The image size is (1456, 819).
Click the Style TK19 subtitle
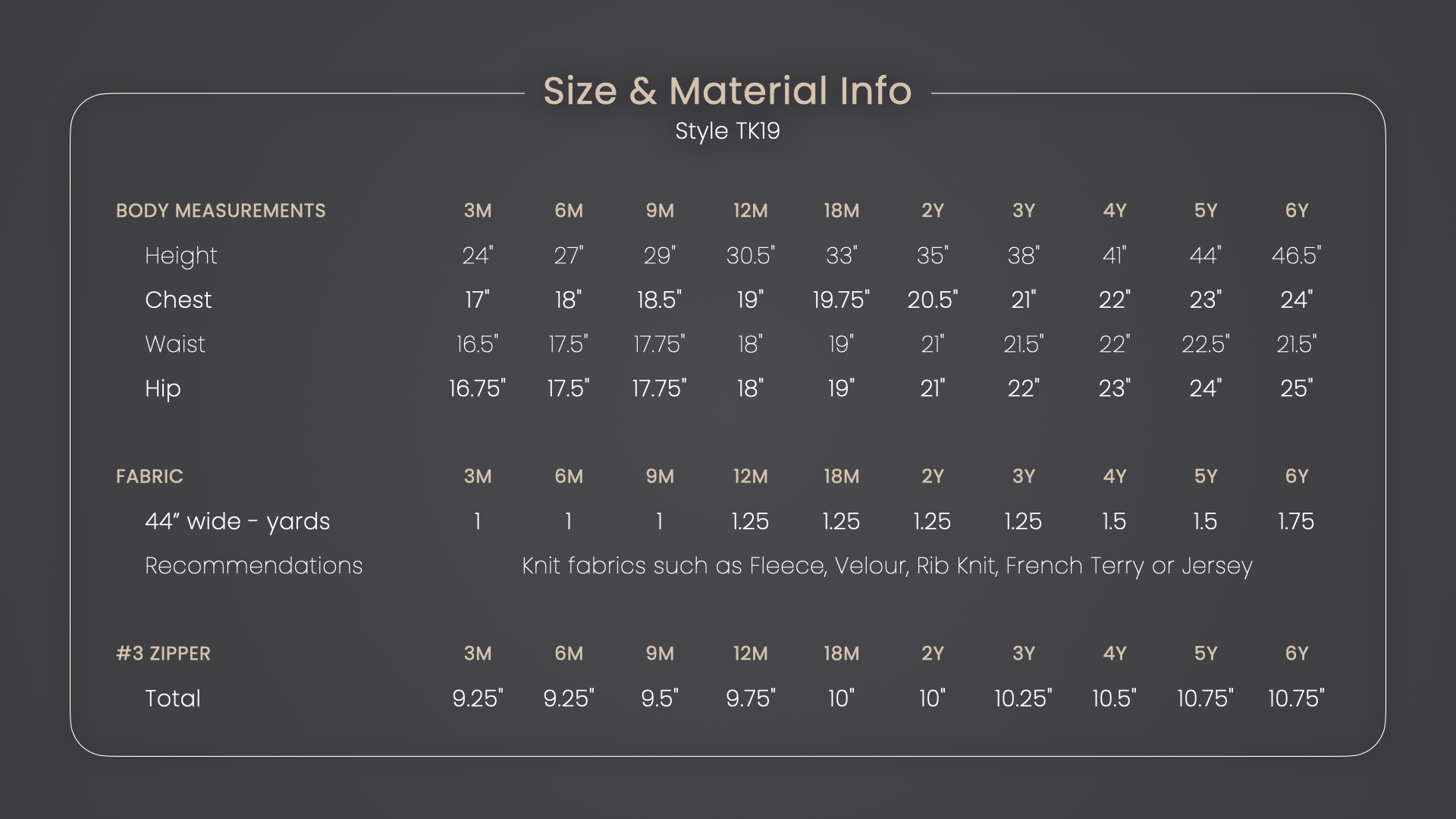coord(727,131)
